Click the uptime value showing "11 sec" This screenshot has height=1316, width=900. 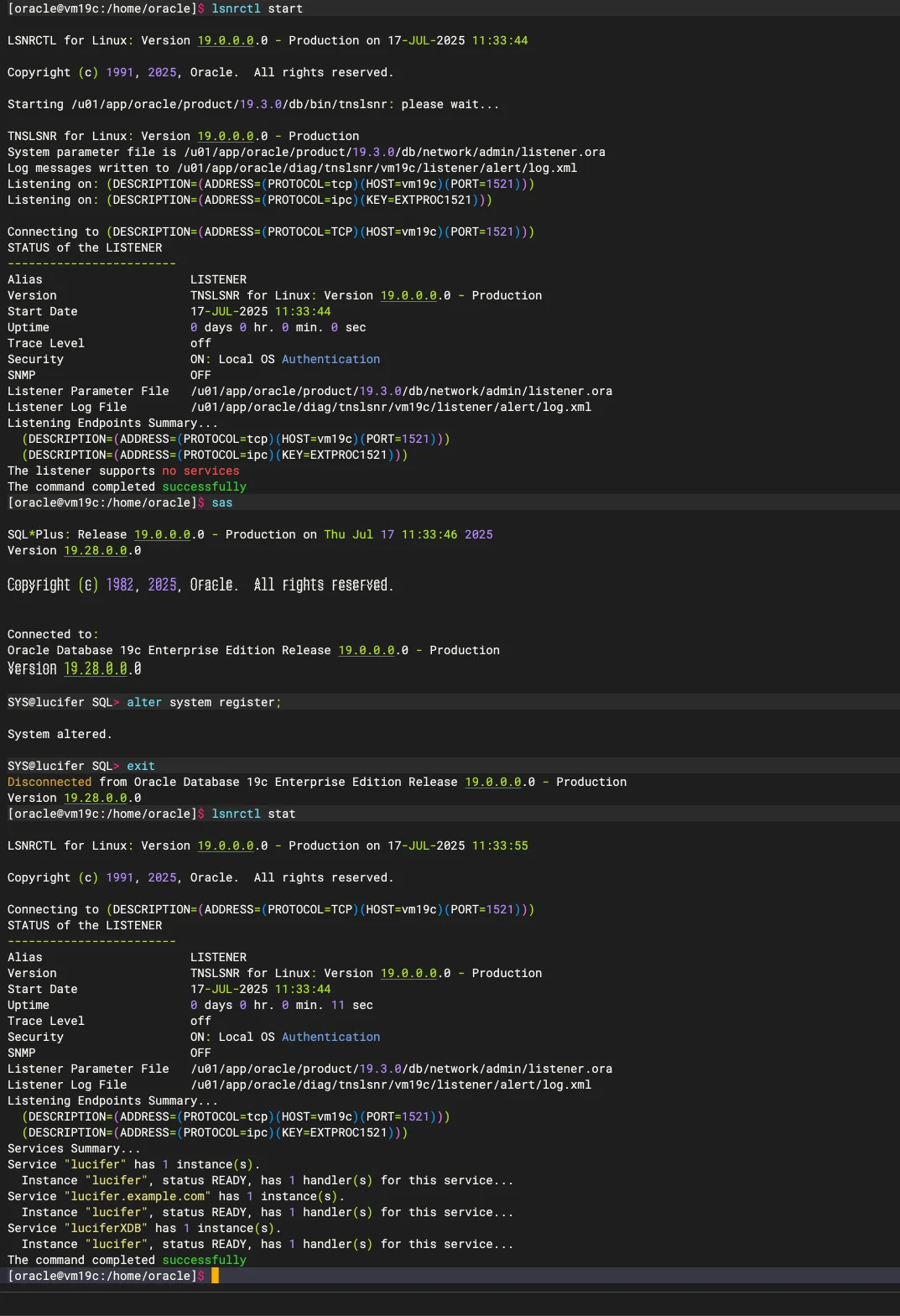pyautogui.click(x=351, y=1005)
